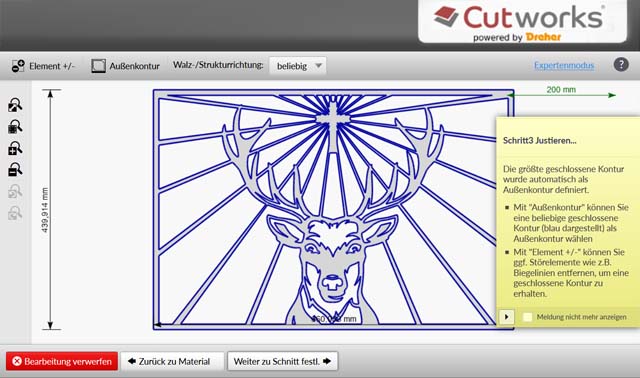640x378 pixels.
Task: Click the help question mark icon
Action: [621, 64]
